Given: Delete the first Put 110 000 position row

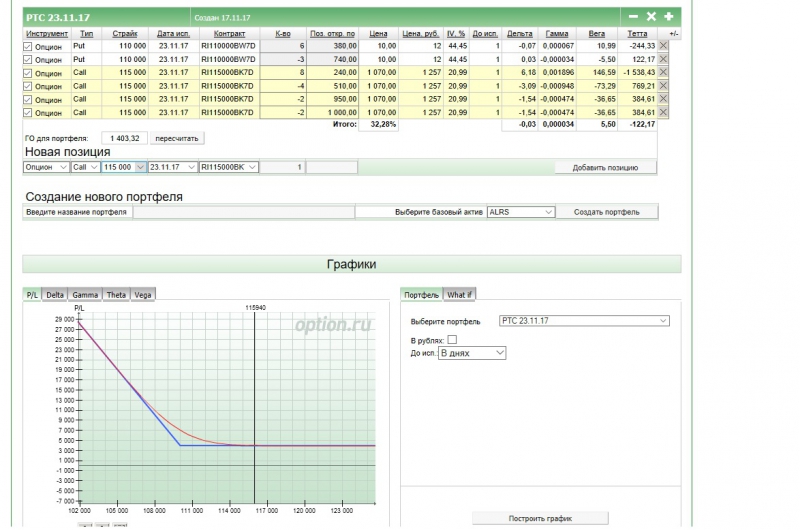Looking at the screenshot, I should click(663, 46).
